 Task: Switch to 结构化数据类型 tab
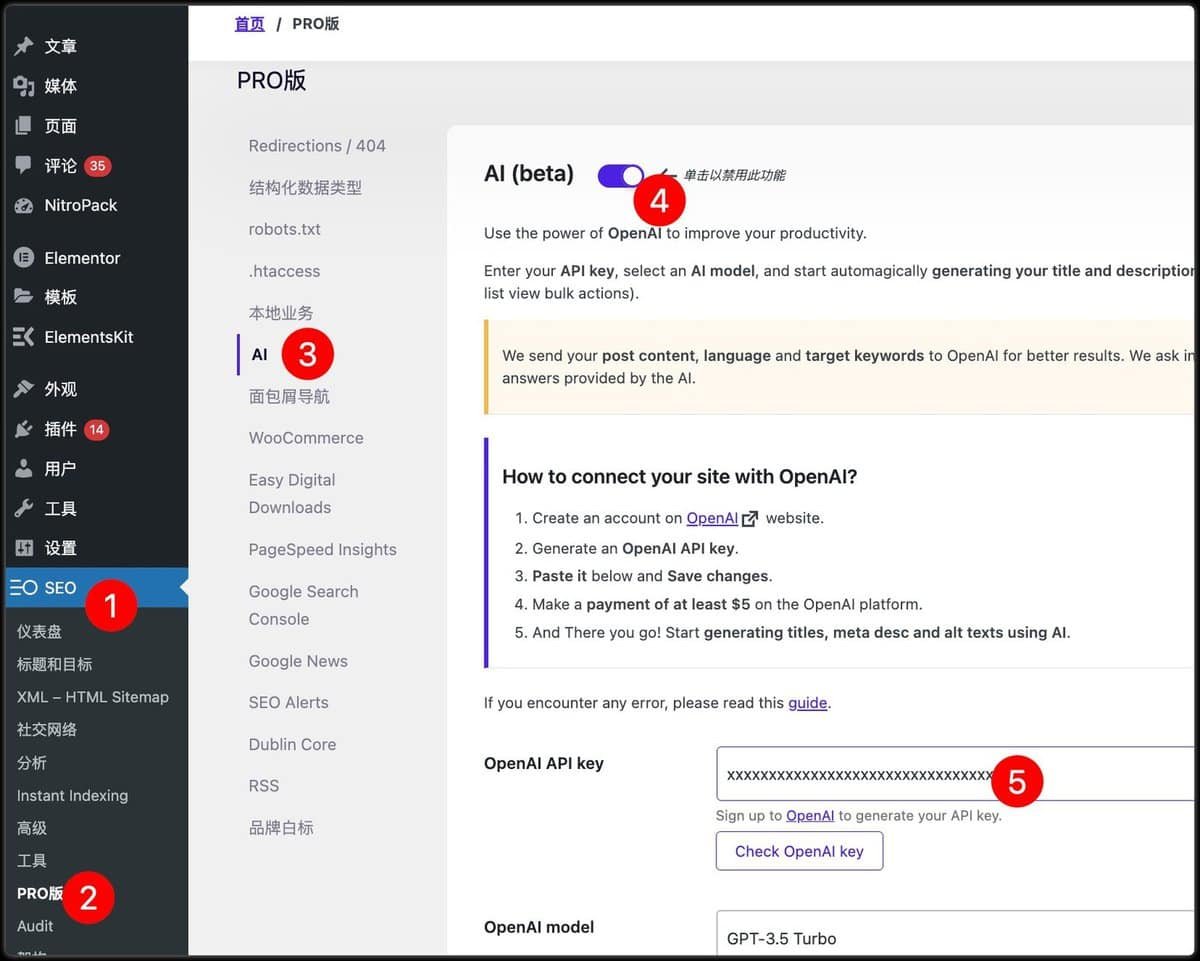pyautogui.click(x=305, y=188)
